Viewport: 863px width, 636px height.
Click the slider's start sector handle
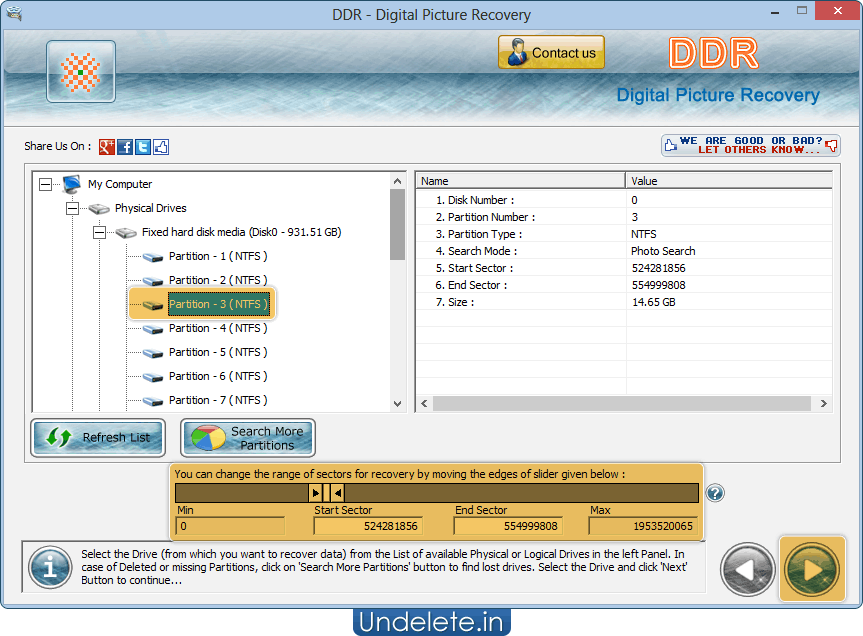(x=315, y=493)
